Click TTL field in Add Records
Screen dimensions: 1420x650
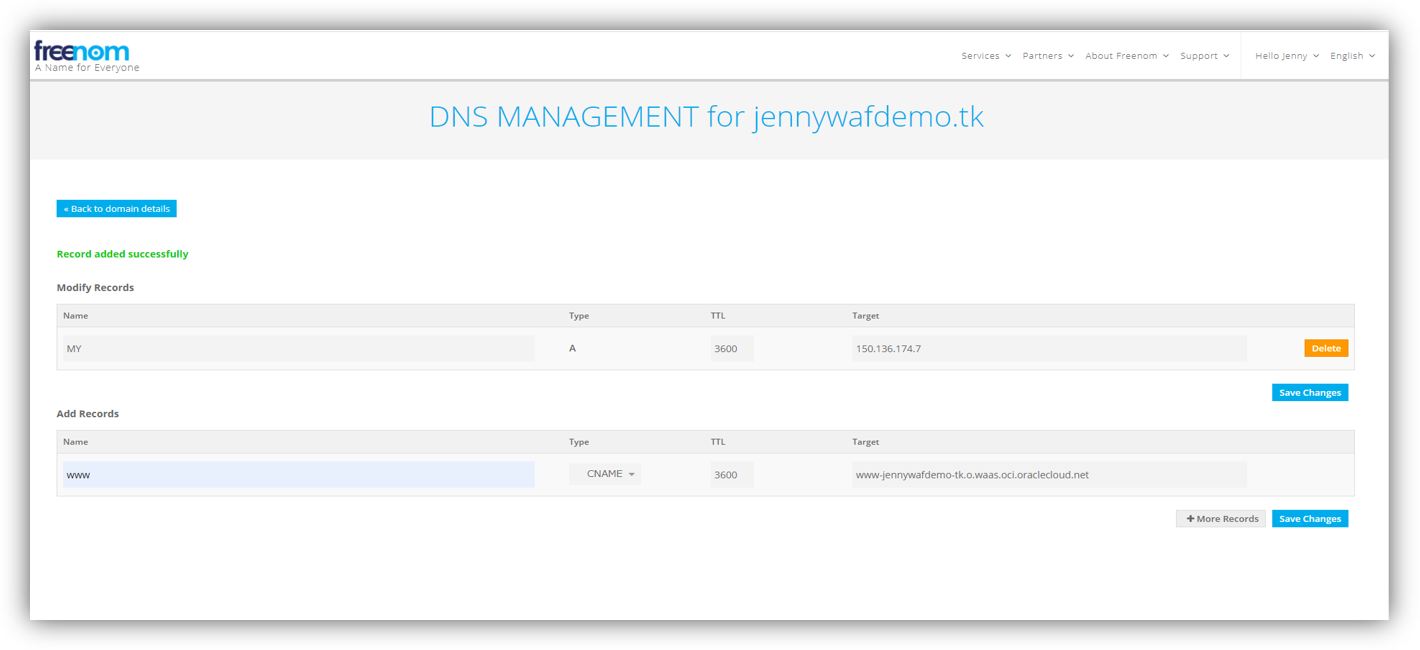point(731,475)
